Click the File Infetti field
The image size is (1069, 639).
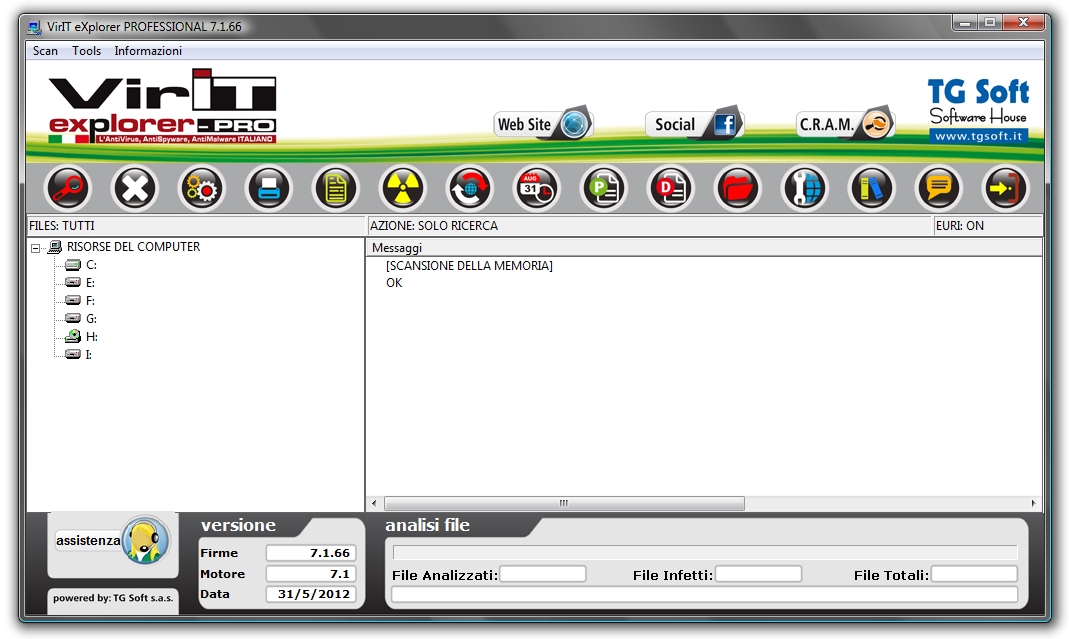click(x=758, y=574)
